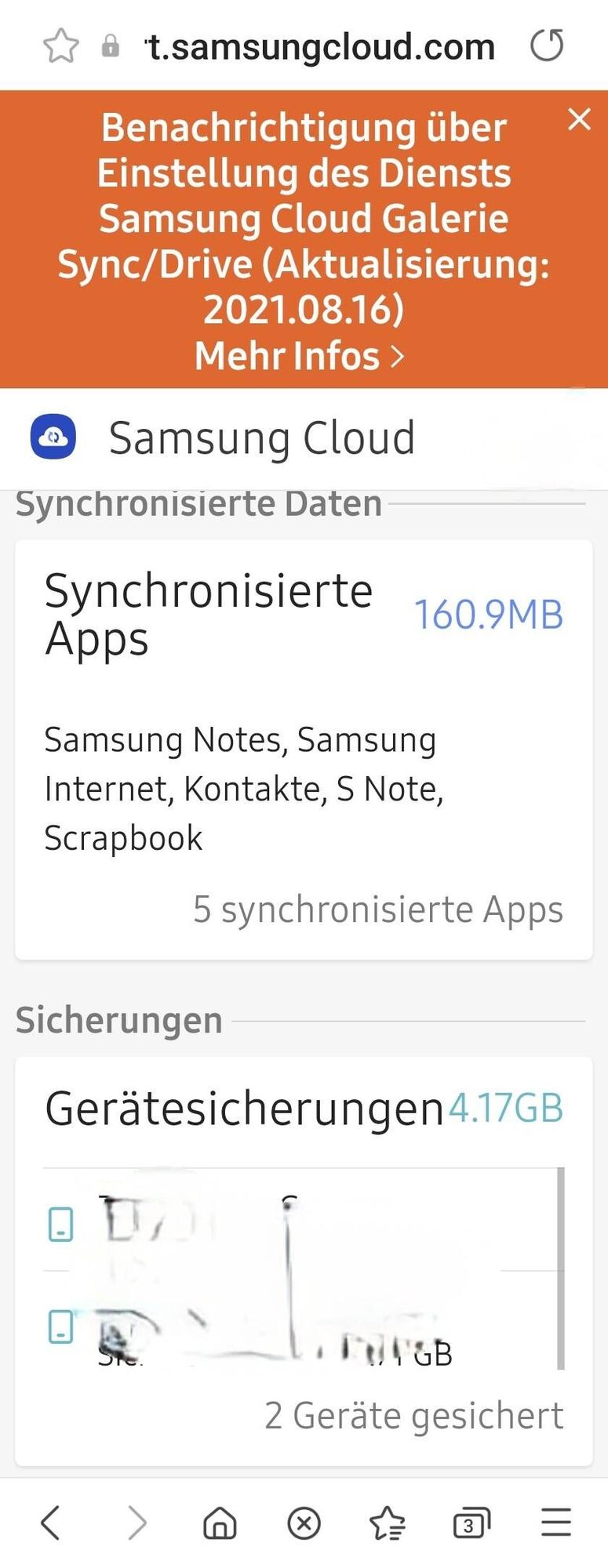608x1568 pixels.
Task: Tap the samsungcloud.com address field
Action: pyautogui.click(x=320, y=46)
